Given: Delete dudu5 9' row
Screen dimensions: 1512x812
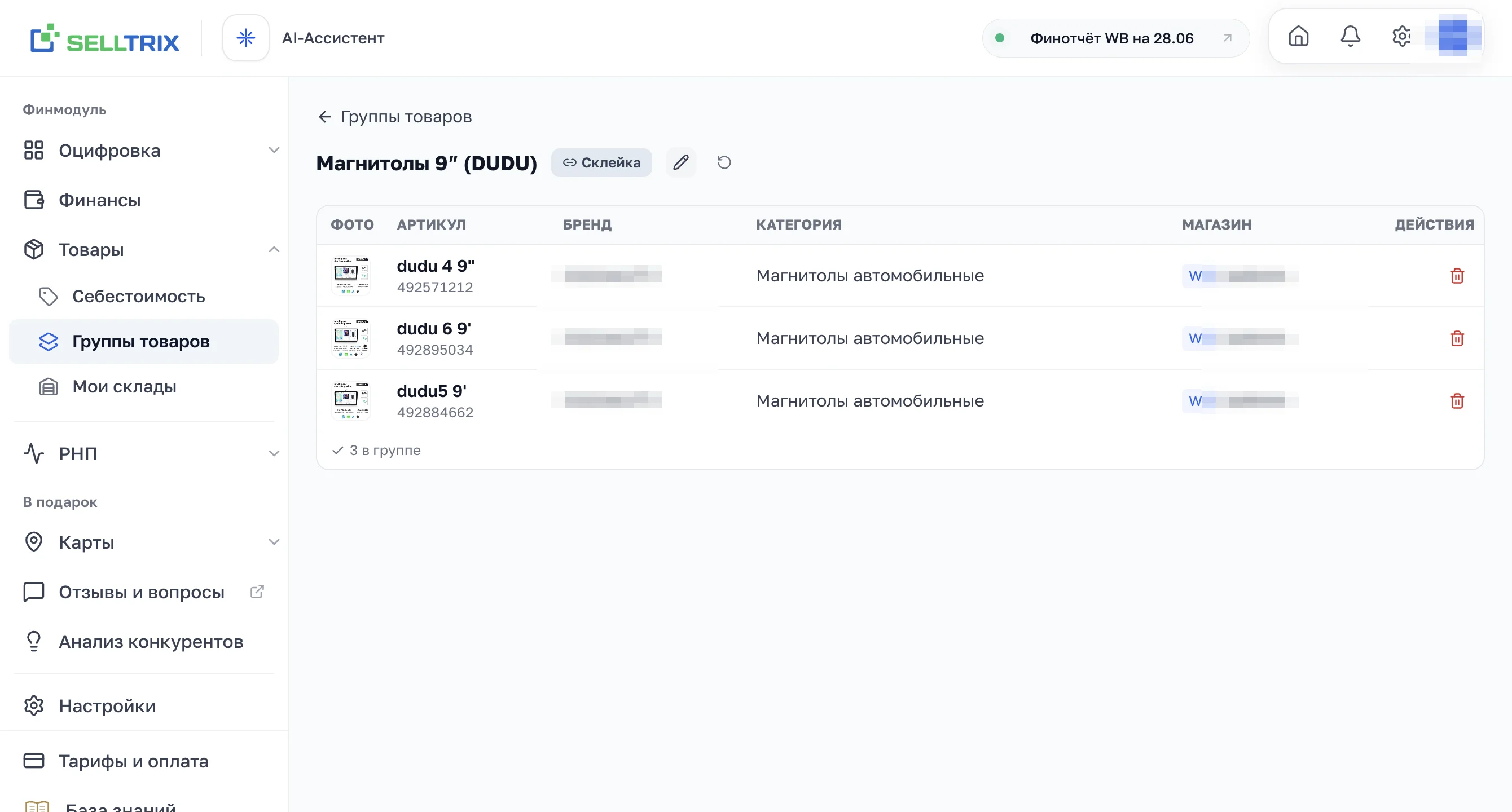Looking at the screenshot, I should click(1457, 401).
